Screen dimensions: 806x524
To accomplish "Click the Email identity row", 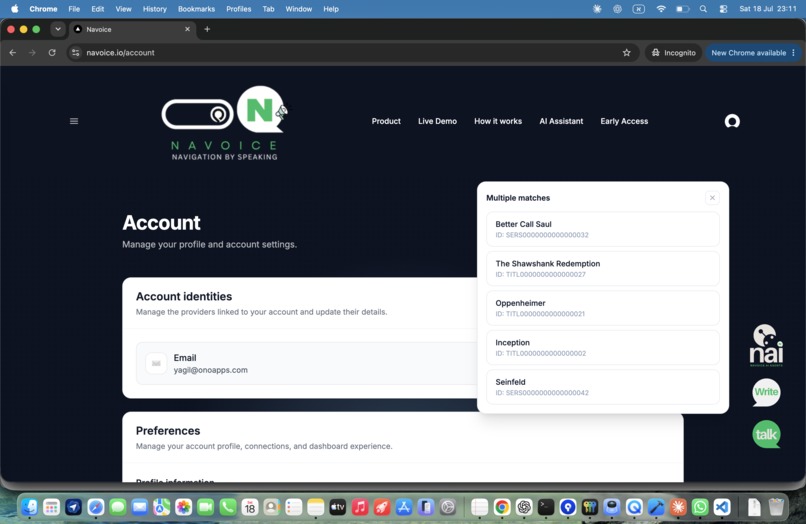I will pyautogui.click(x=307, y=364).
